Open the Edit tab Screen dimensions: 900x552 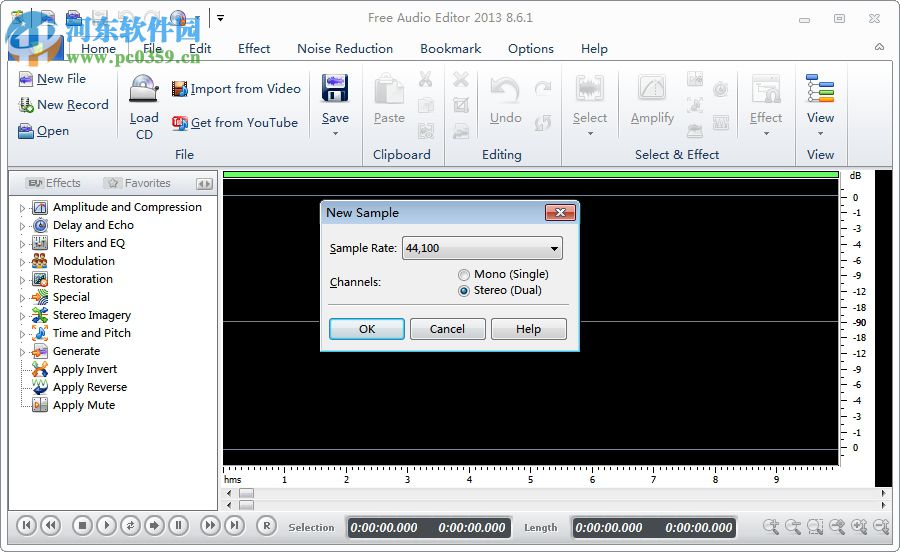click(x=200, y=49)
